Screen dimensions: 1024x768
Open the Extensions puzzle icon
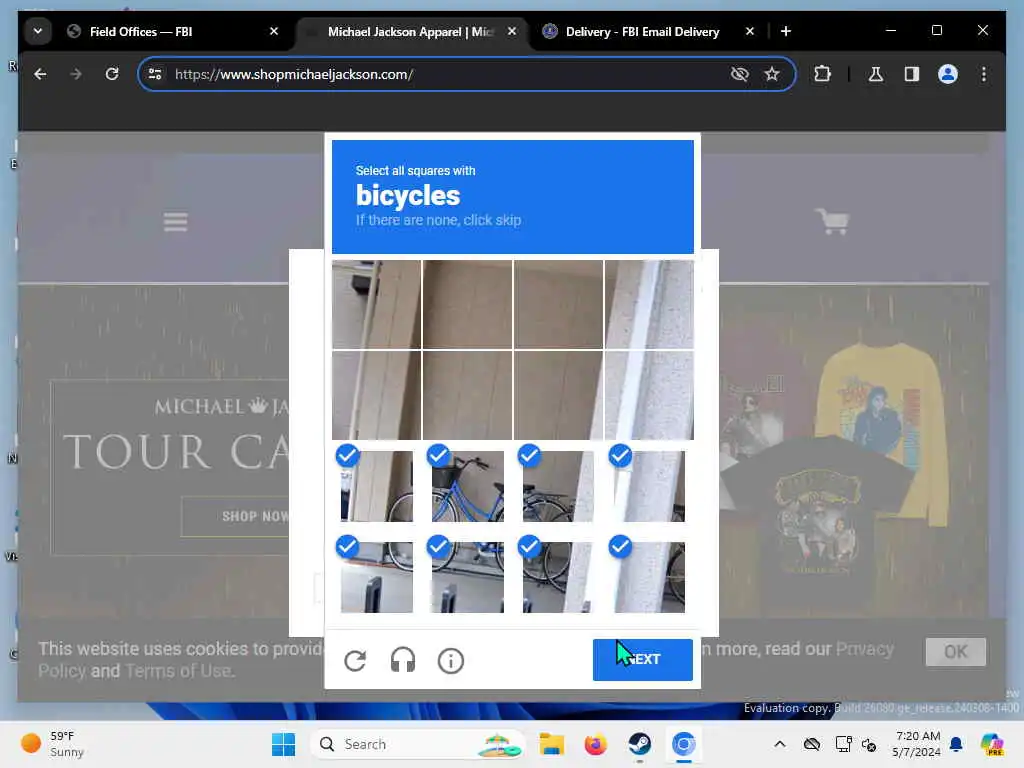(822, 74)
